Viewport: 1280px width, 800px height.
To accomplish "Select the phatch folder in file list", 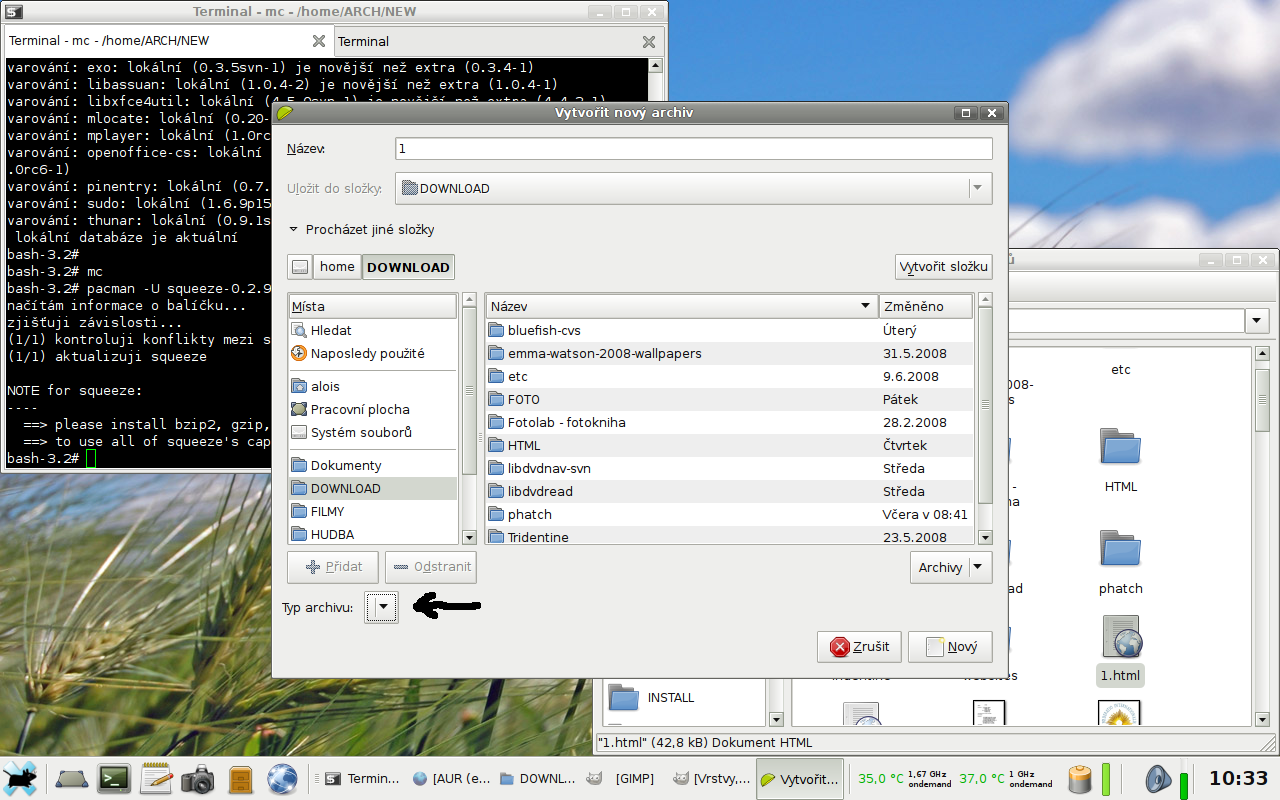I will pyautogui.click(x=530, y=514).
